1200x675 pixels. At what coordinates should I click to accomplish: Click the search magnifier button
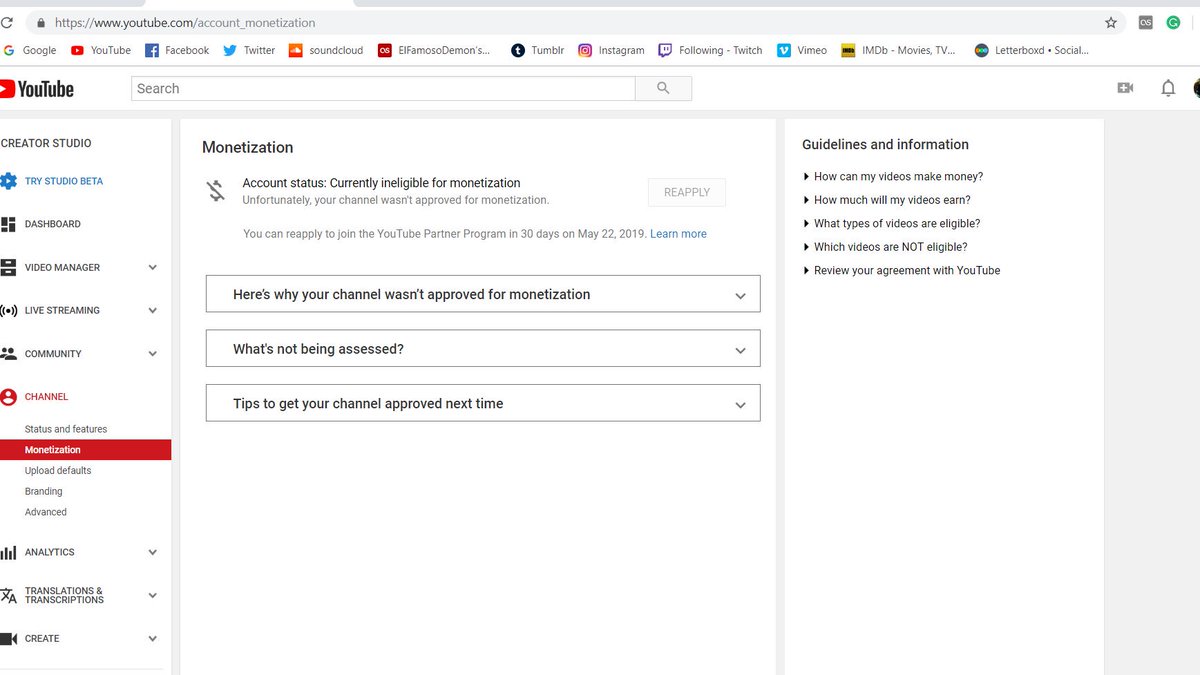coord(663,88)
